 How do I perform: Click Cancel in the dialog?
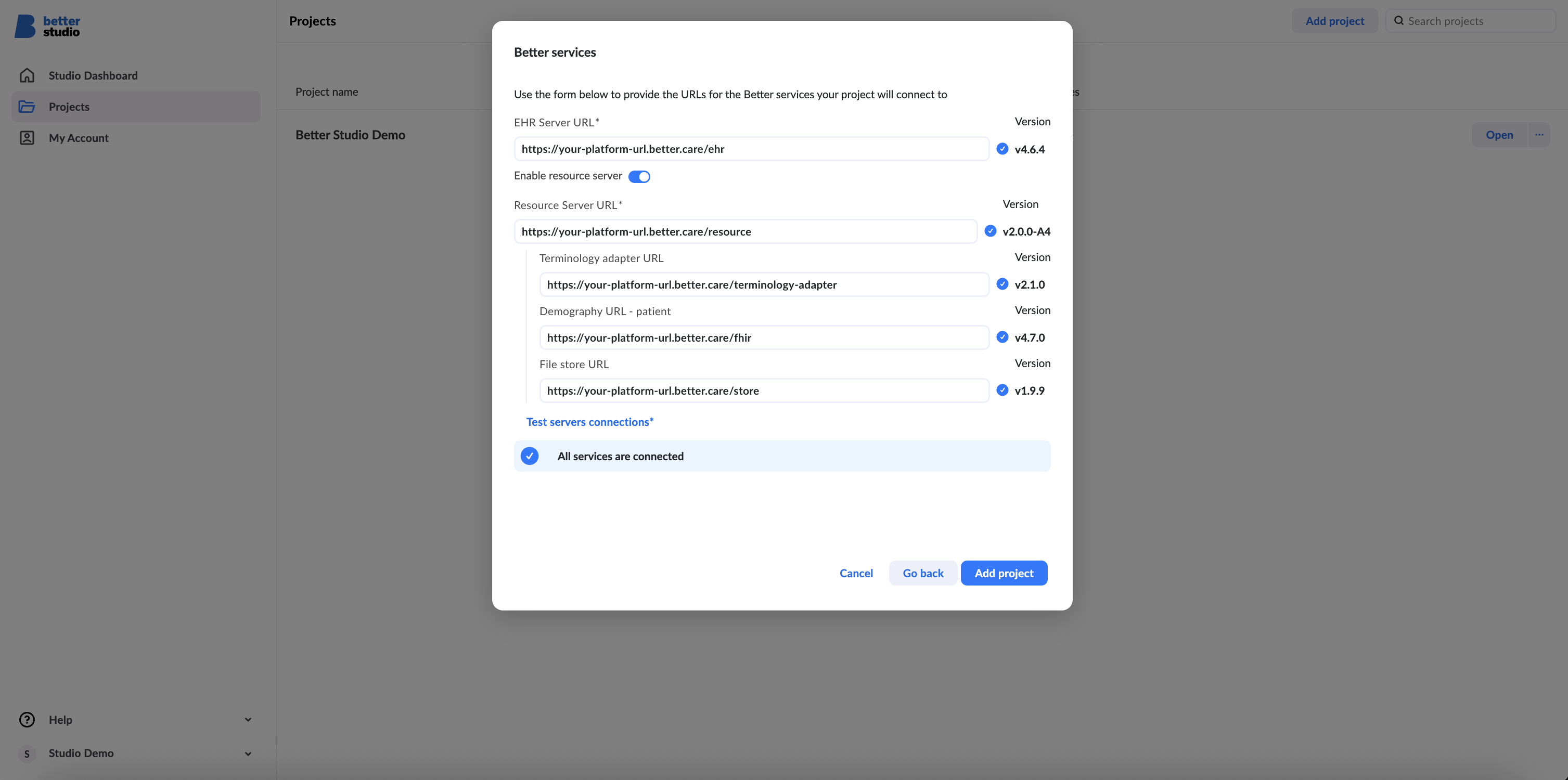click(x=856, y=573)
